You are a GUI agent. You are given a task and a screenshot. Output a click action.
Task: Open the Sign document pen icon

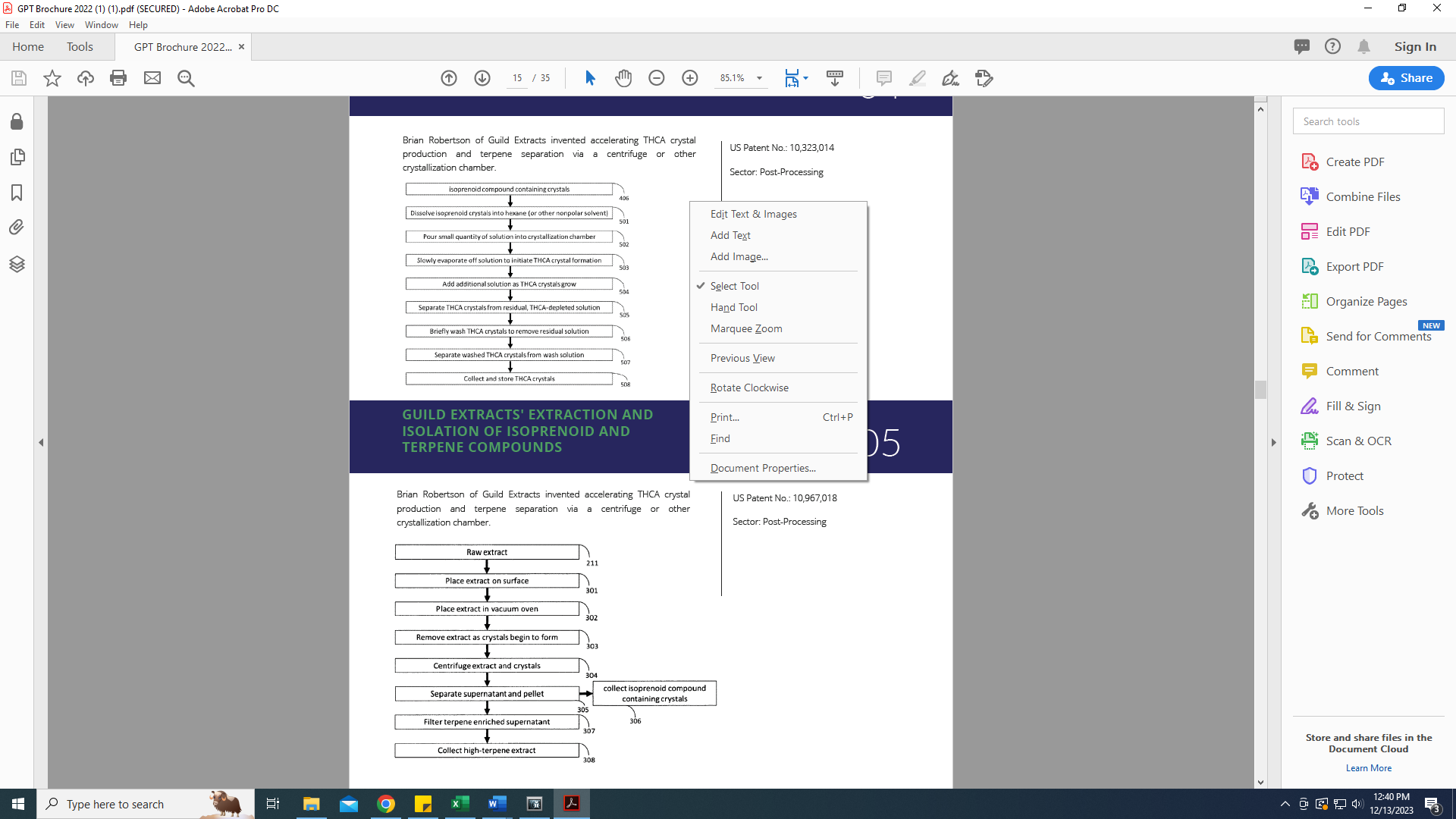(950, 78)
